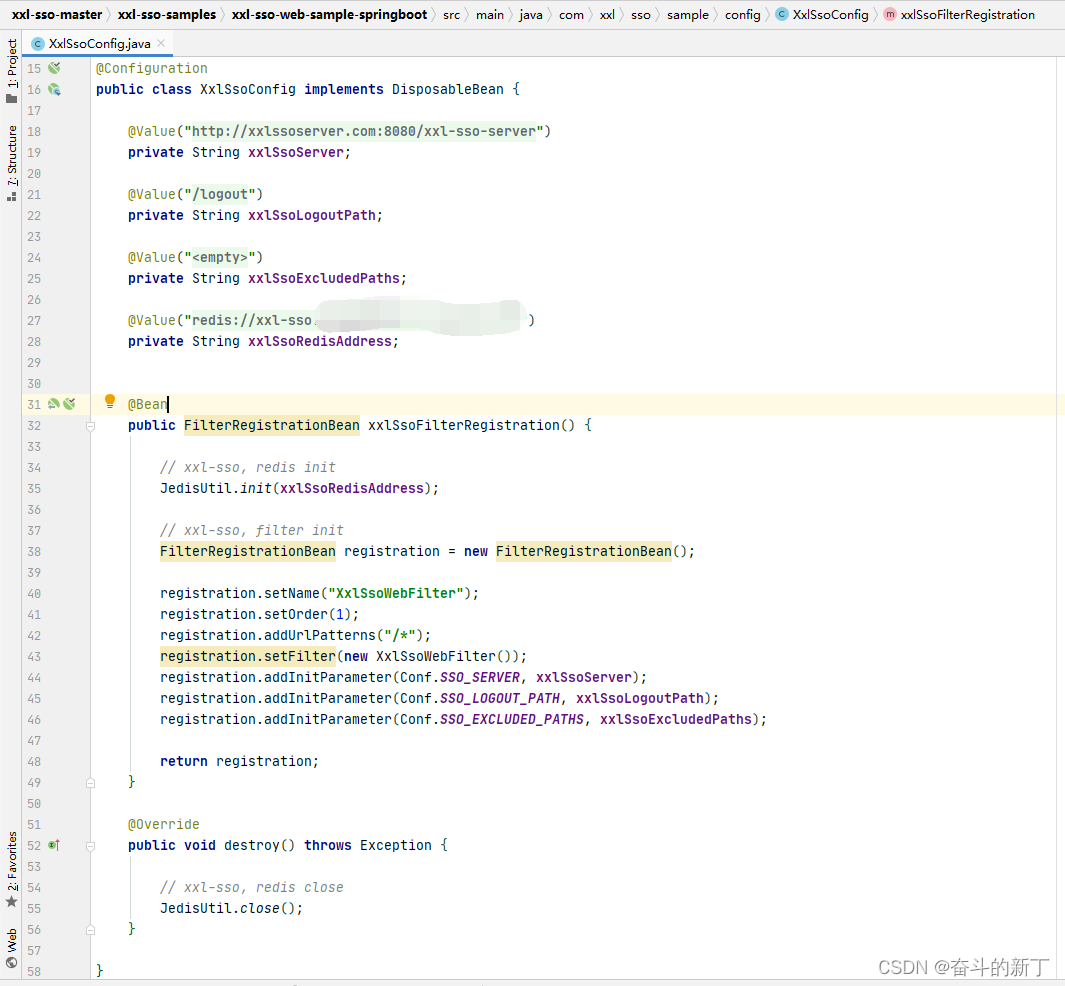1065x986 pixels.
Task: Click the "/logout" string value
Action: 220,194
